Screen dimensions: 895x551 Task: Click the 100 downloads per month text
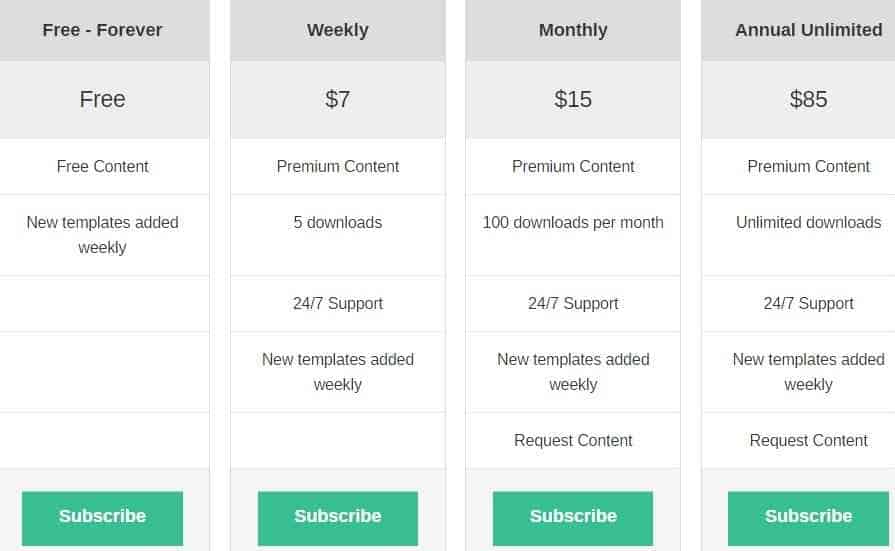pos(573,222)
